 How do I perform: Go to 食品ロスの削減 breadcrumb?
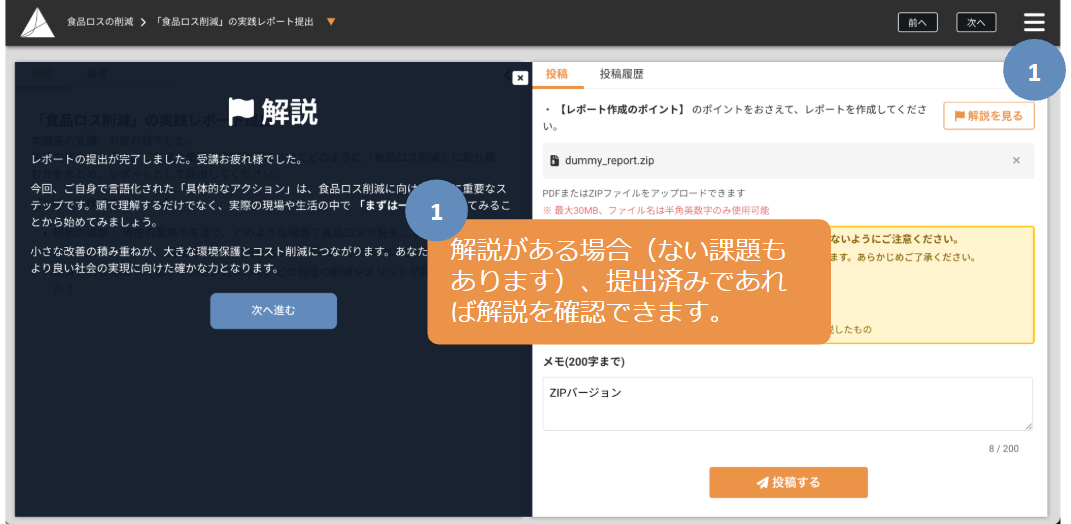click(x=100, y=22)
